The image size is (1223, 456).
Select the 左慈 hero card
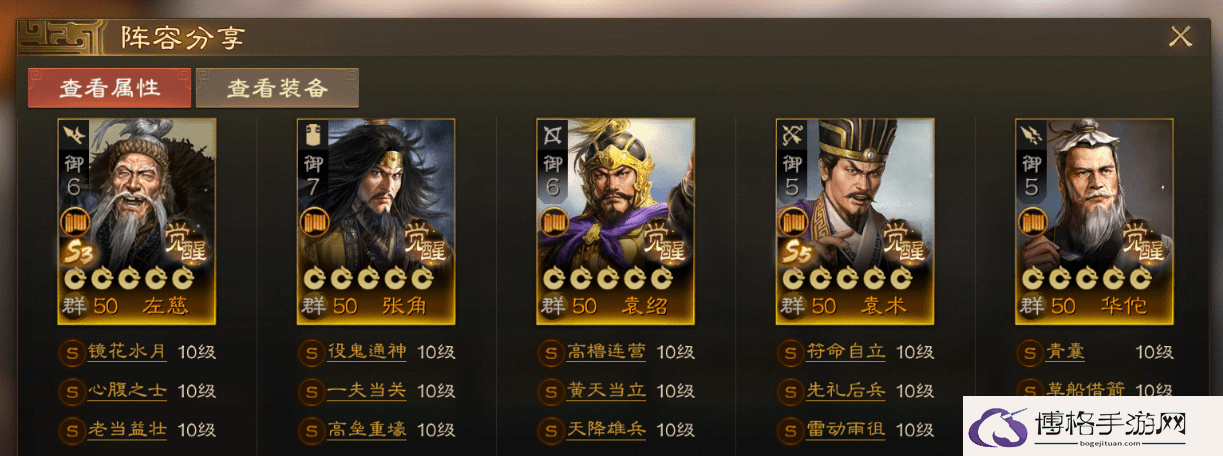click(x=138, y=221)
